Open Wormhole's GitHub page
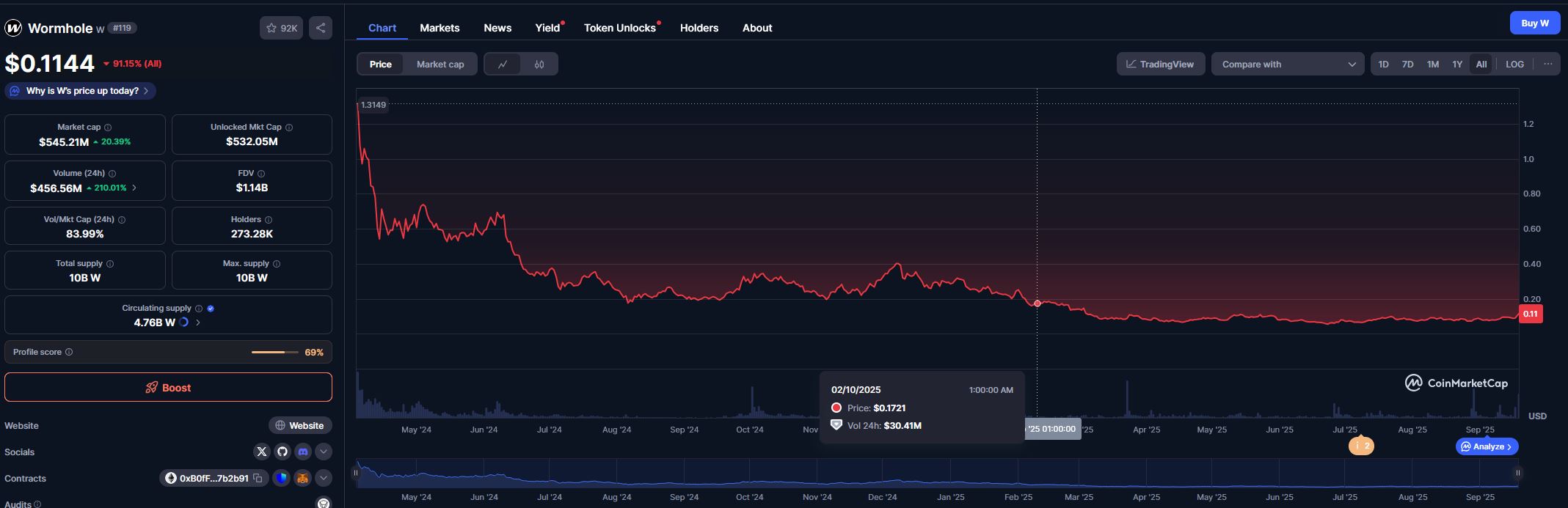The image size is (1568, 508). (x=282, y=452)
